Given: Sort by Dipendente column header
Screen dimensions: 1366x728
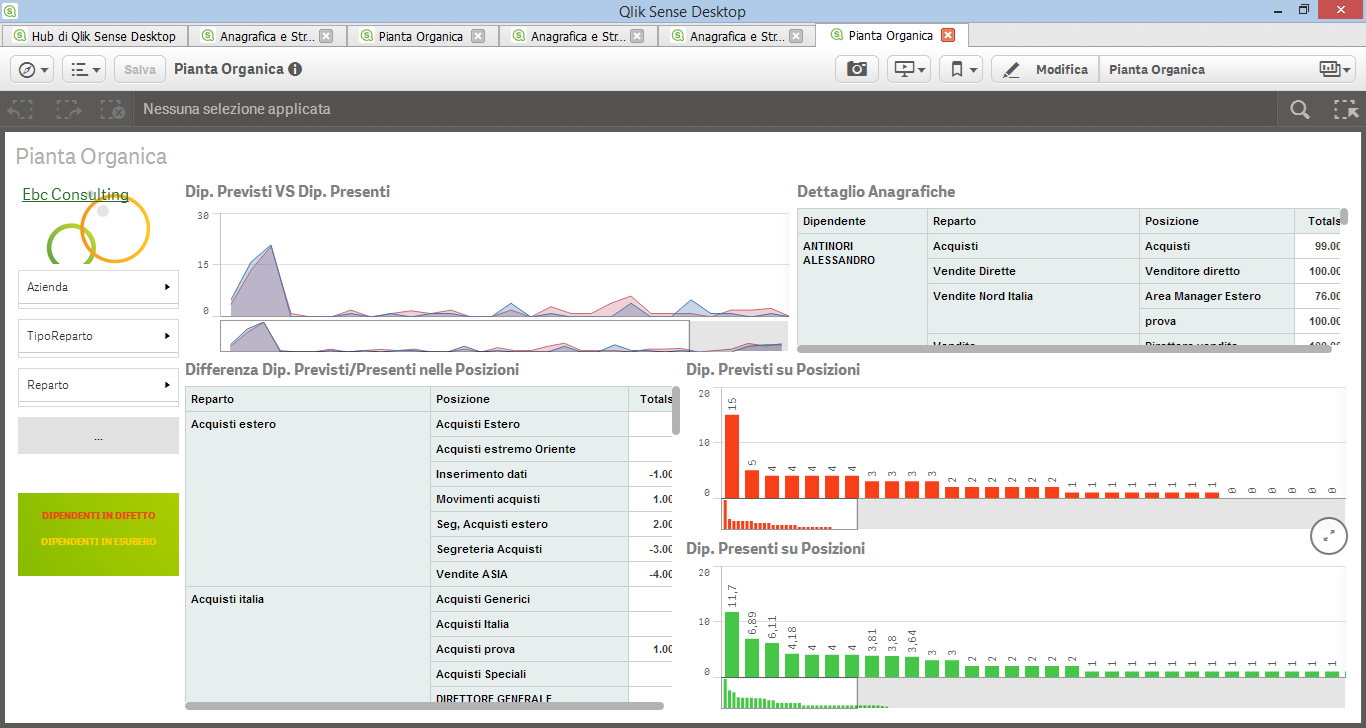Looking at the screenshot, I should coord(862,221).
